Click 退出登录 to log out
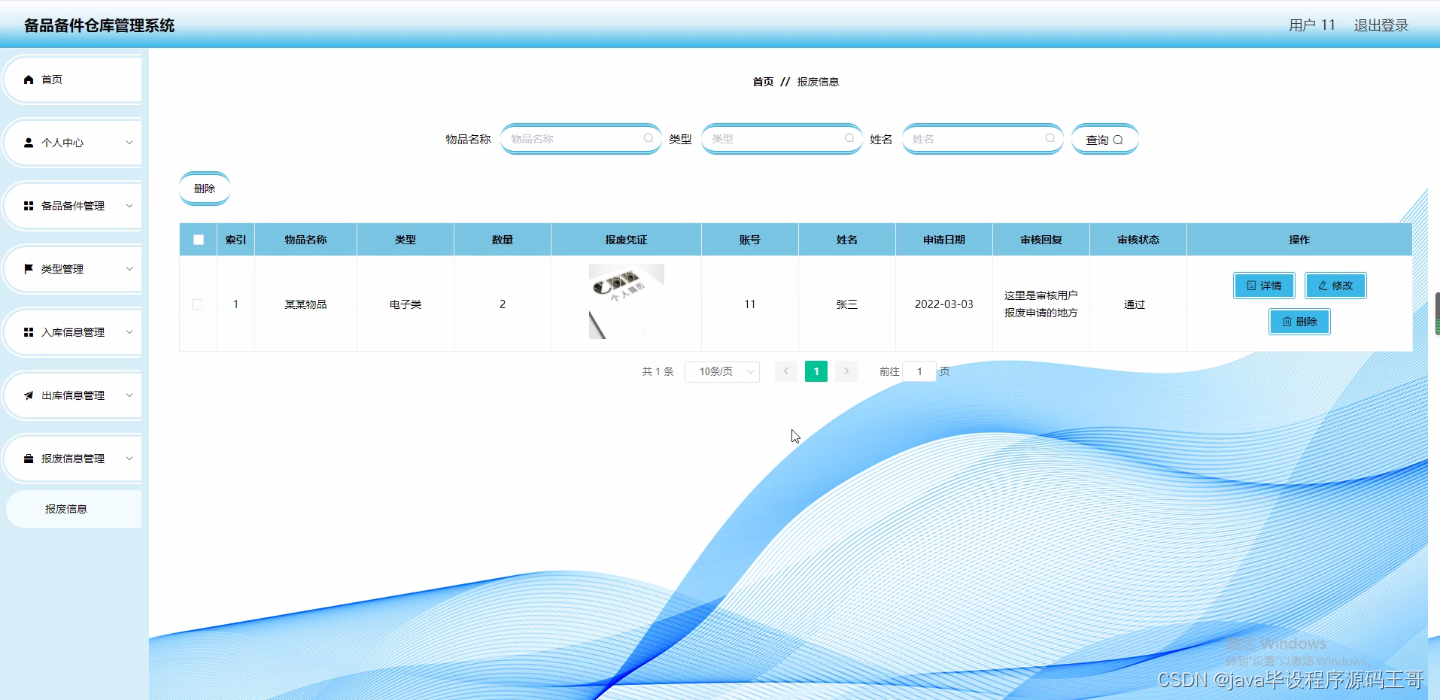Viewport: 1440px width, 700px height. point(1380,25)
